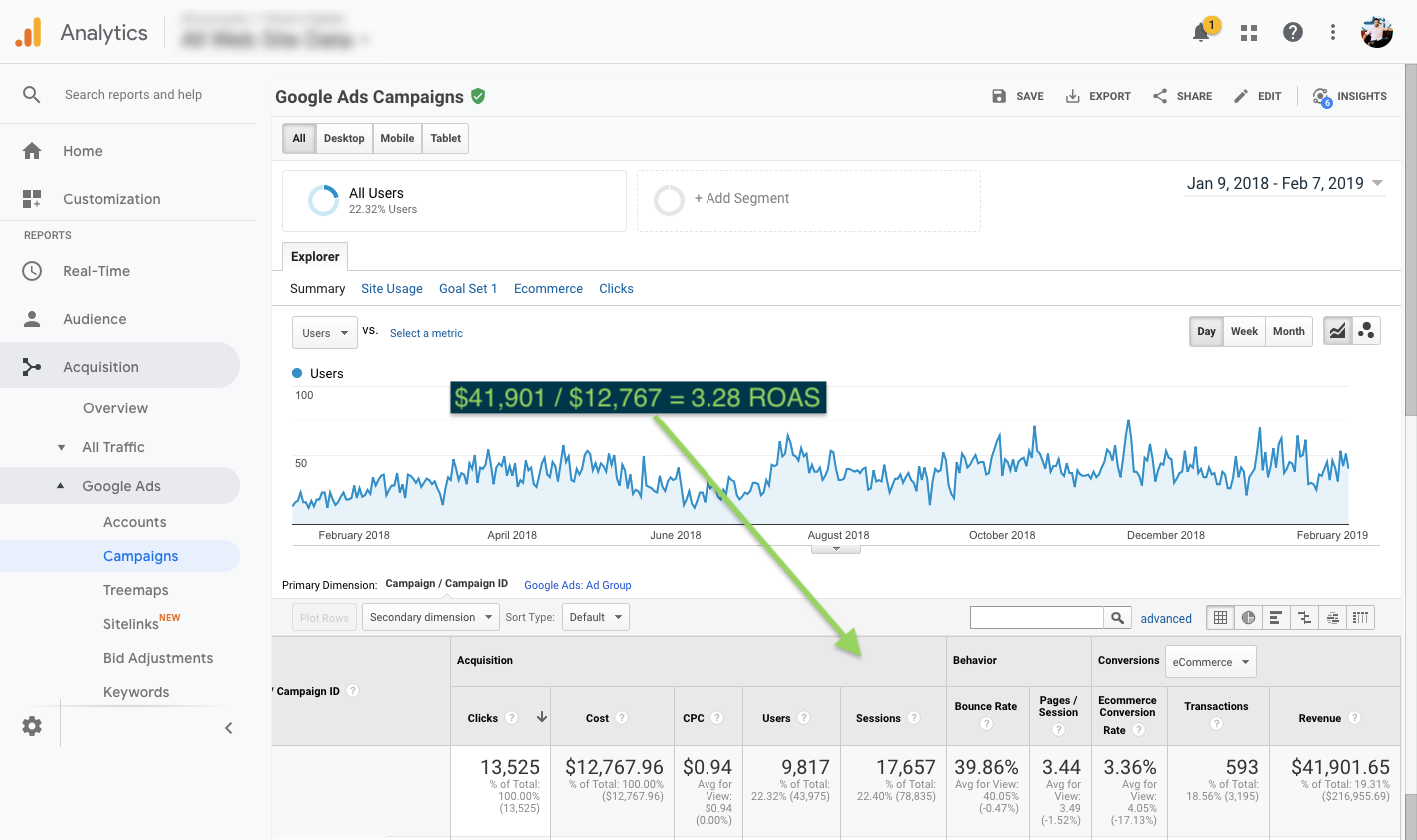
Task: Open the INSIGHTS panel
Action: pyautogui.click(x=1349, y=96)
